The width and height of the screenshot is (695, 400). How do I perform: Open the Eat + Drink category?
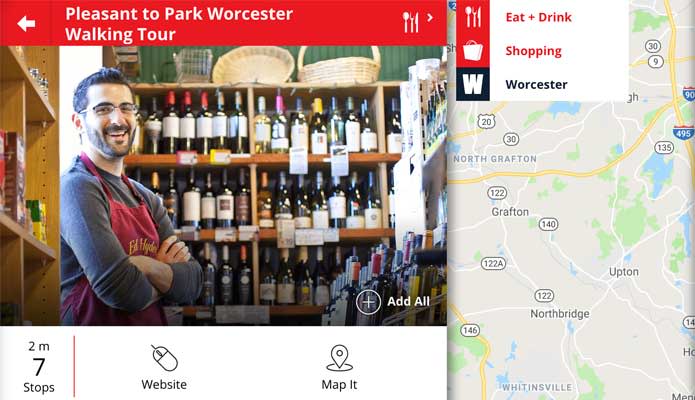tap(539, 17)
